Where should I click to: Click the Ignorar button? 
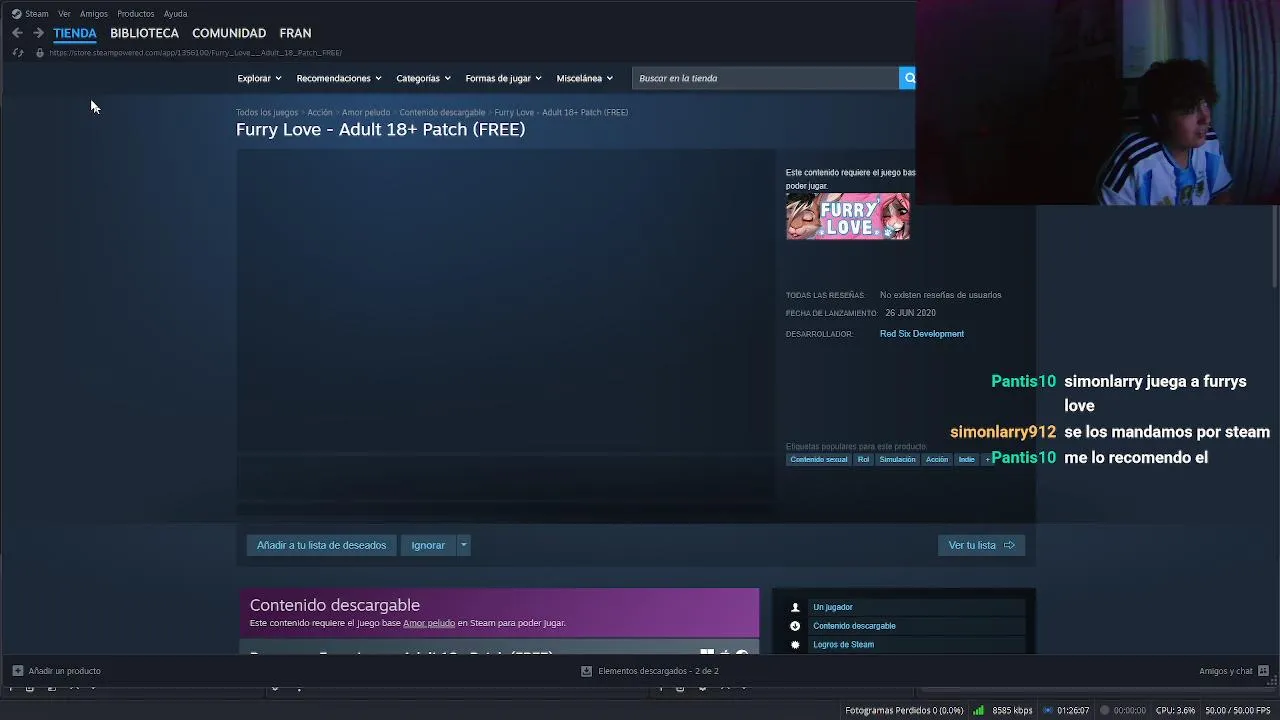pos(428,545)
